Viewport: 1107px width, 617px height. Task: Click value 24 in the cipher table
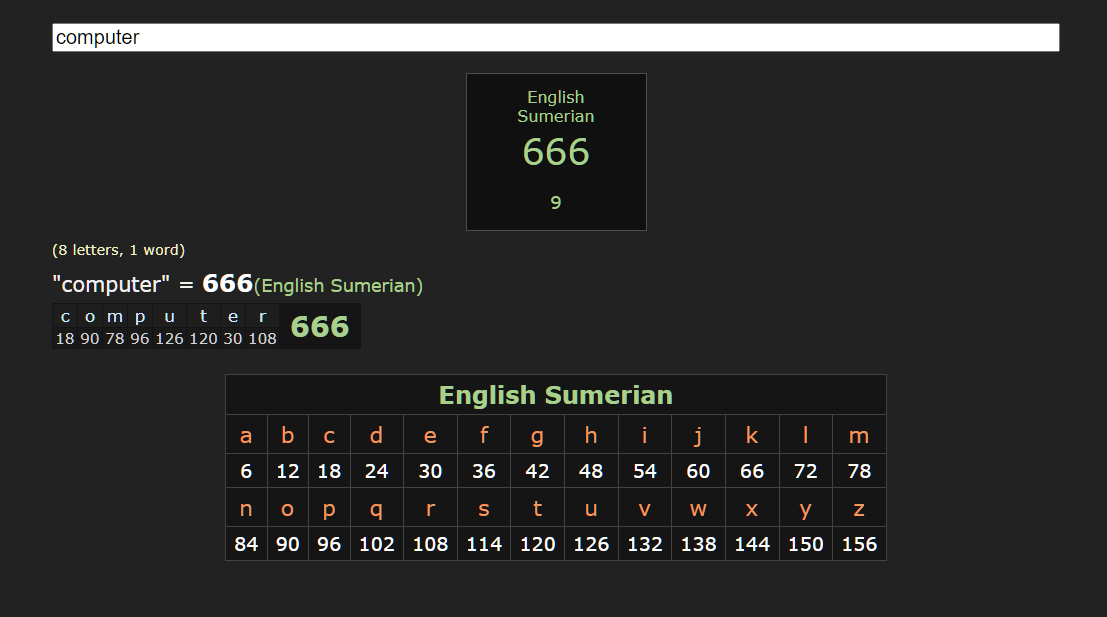point(376,471)
